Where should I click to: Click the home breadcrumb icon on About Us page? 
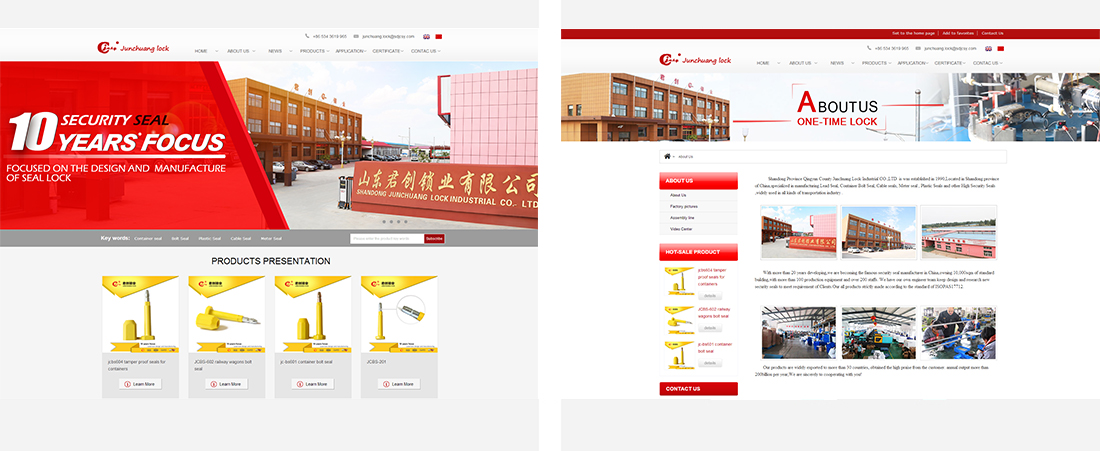click(x=667, y=156)
